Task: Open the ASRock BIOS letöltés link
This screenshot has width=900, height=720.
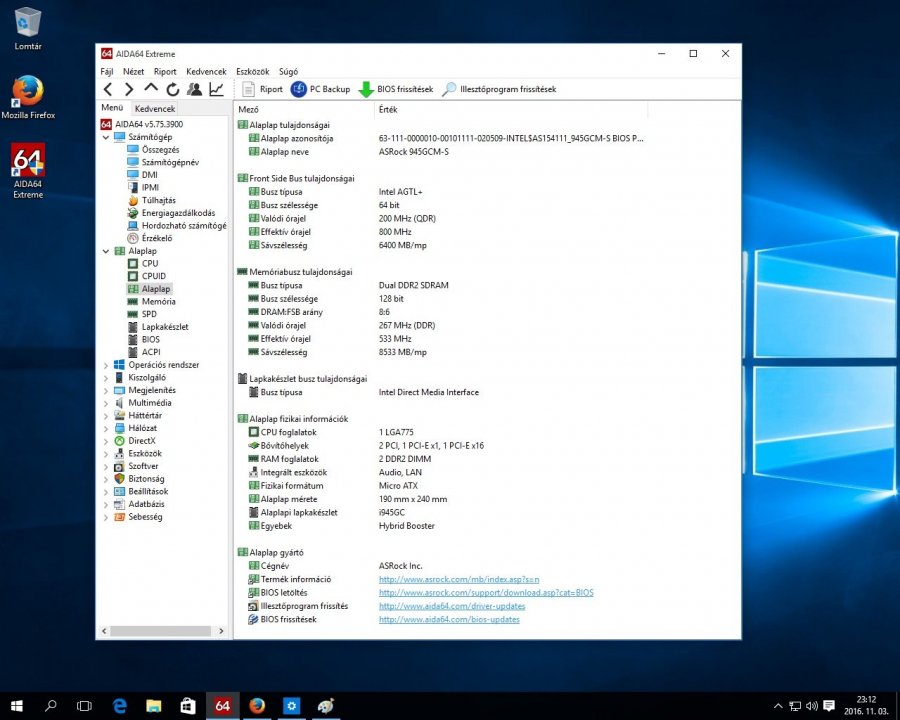Action: point(485,592)
